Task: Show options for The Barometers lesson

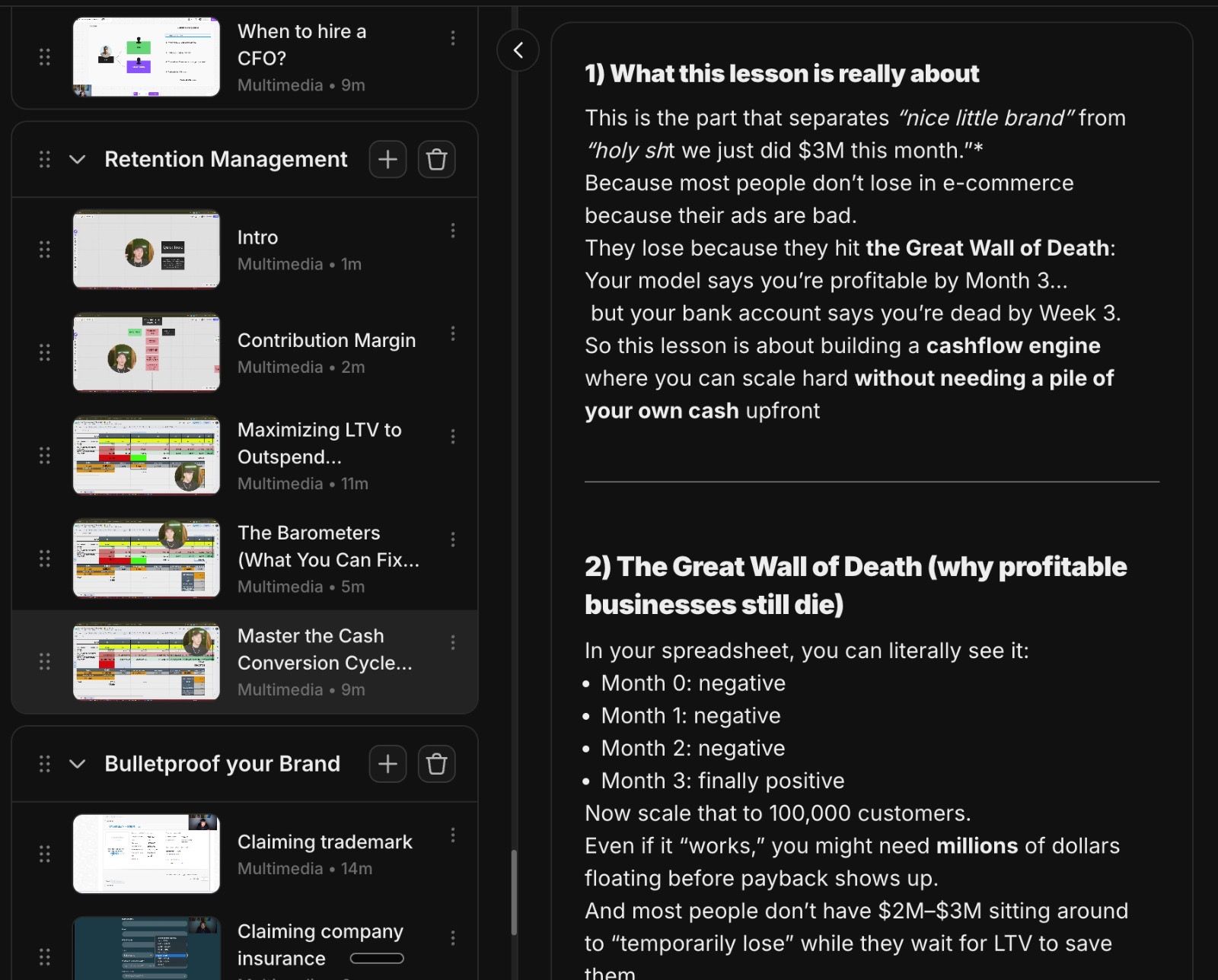Action: click(453, 539)
